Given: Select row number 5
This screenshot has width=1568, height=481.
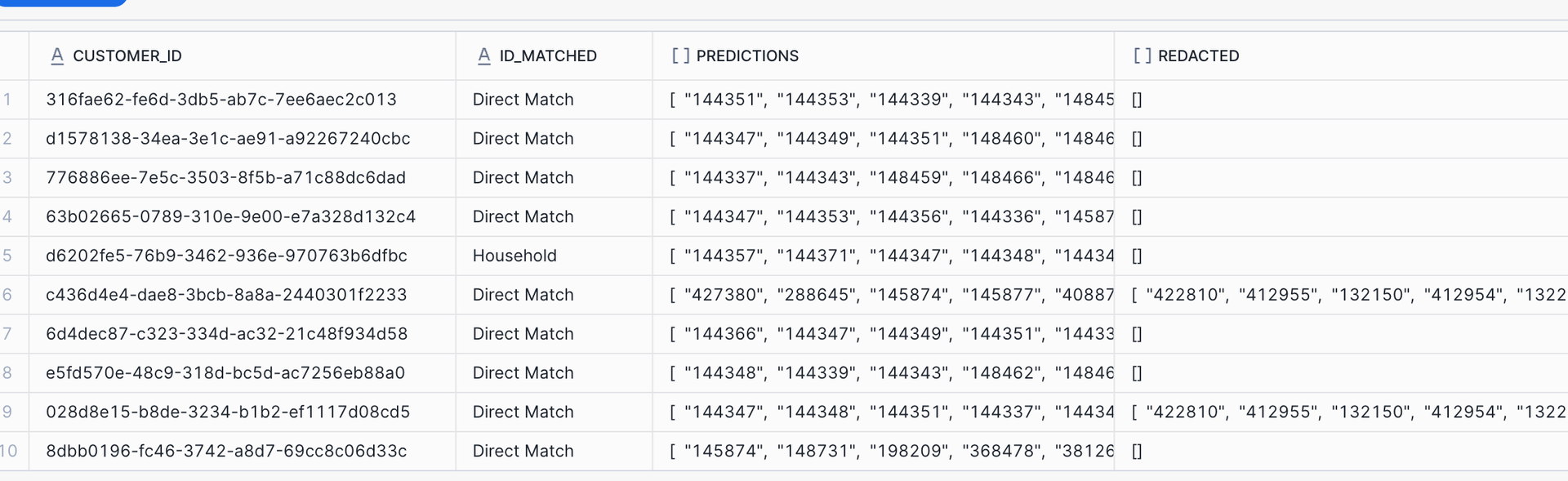Looking at the screenshot, I should (x=7, y=256).
